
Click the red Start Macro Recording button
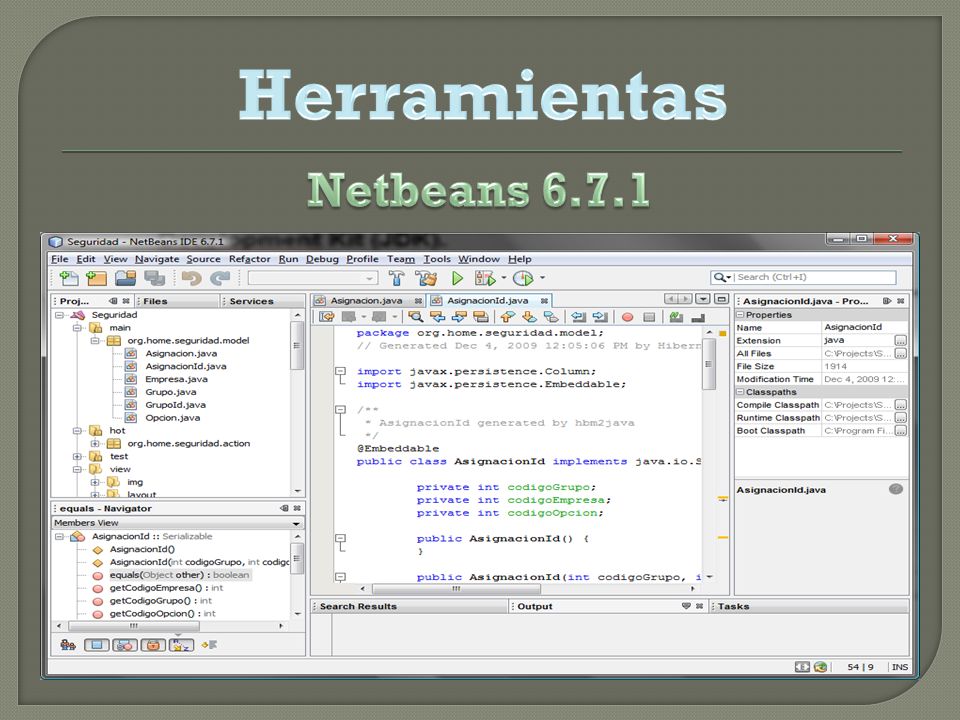point(628,317)
